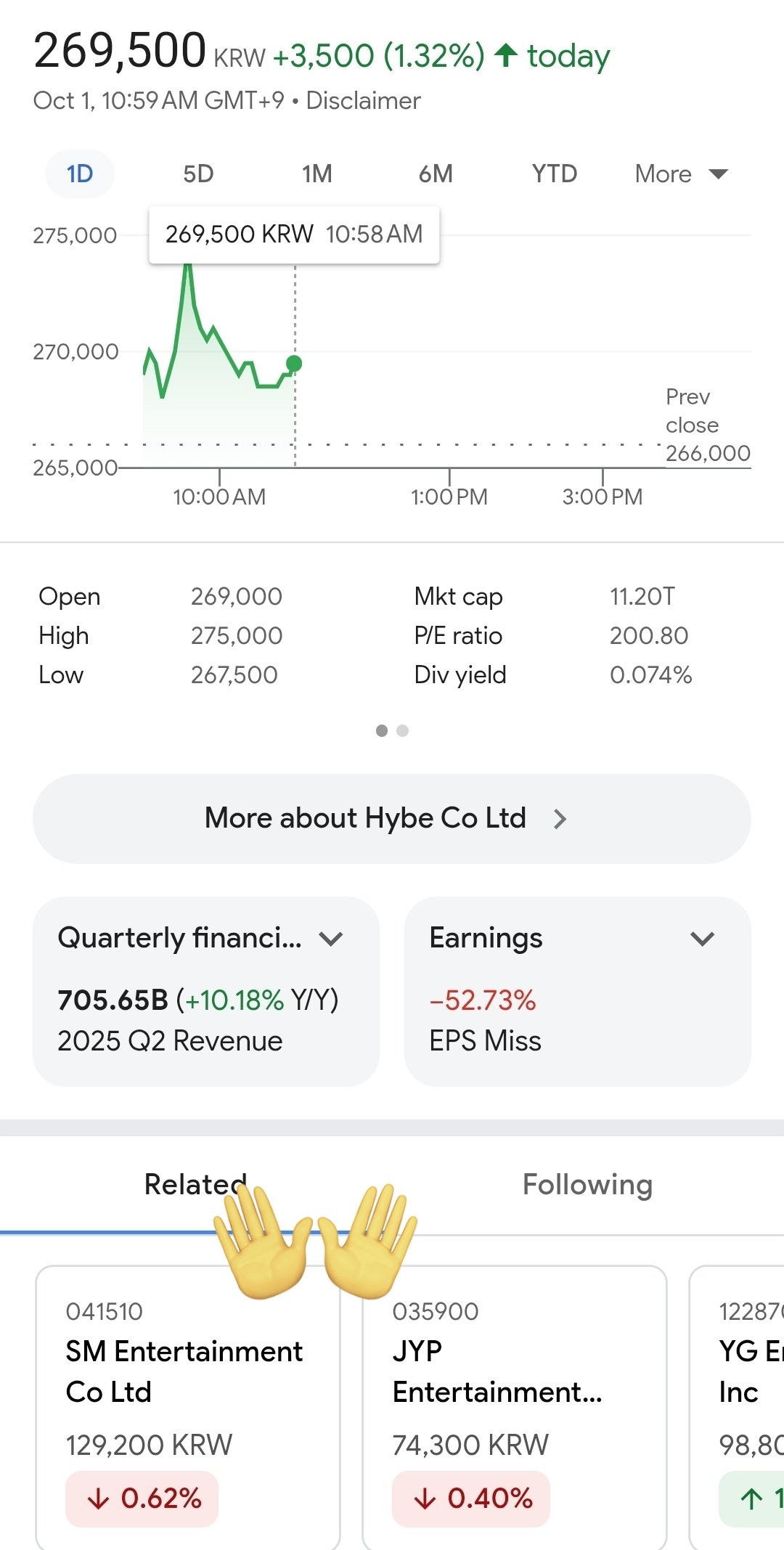Open the JYP Entertainment stock card

pyautogui.click(x=514, y=1372)
